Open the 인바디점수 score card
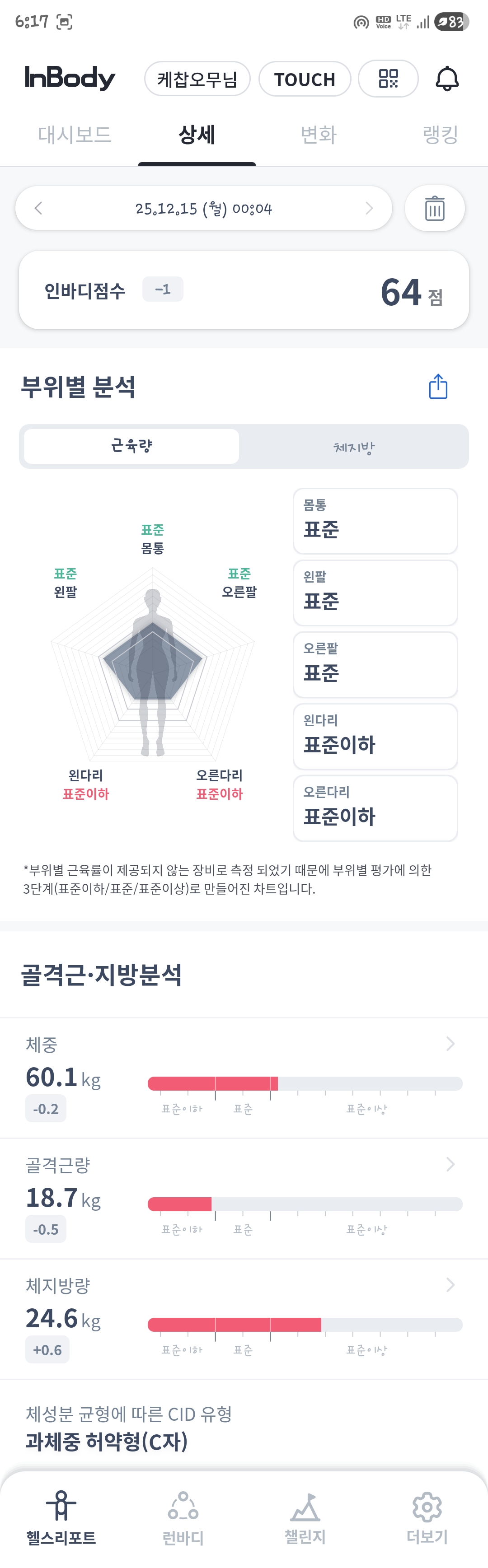This screenshot has width=488, height=1568. (244, 290)
